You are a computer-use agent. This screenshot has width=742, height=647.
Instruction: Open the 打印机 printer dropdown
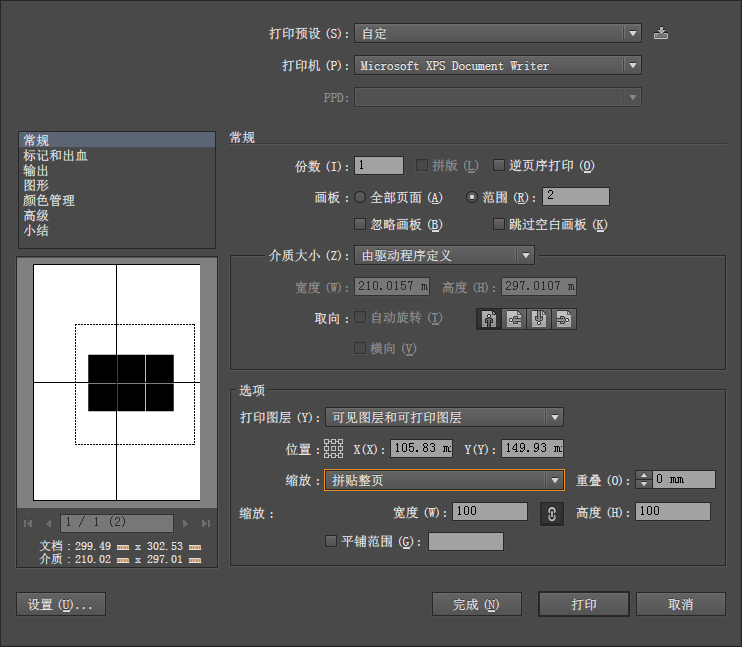497,66
